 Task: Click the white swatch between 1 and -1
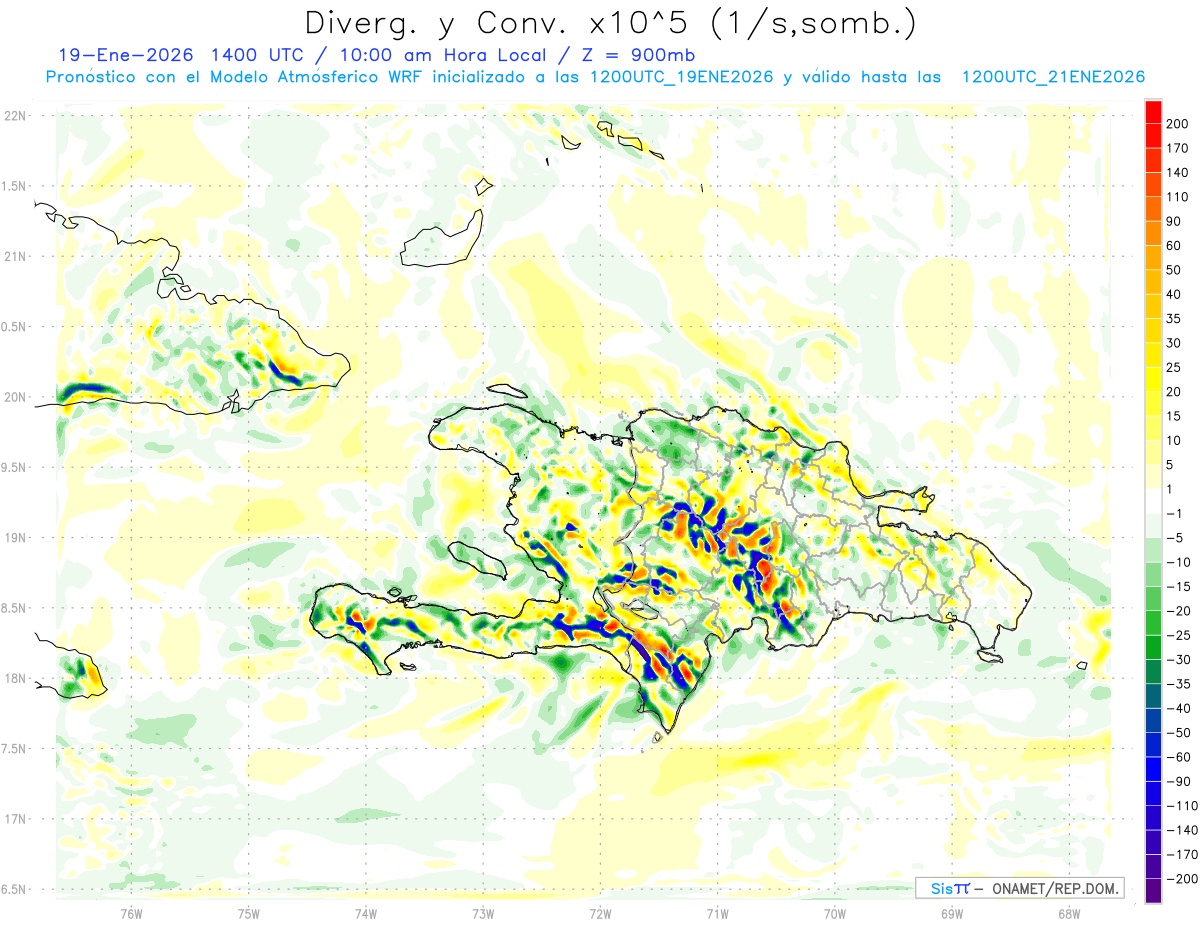(x=1152, y=501)
